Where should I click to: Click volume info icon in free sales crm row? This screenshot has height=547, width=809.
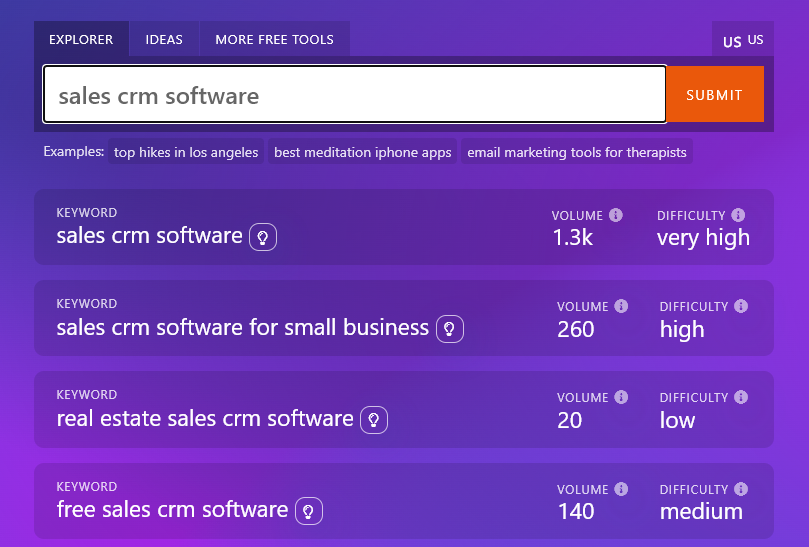click(x=621, y=489)
